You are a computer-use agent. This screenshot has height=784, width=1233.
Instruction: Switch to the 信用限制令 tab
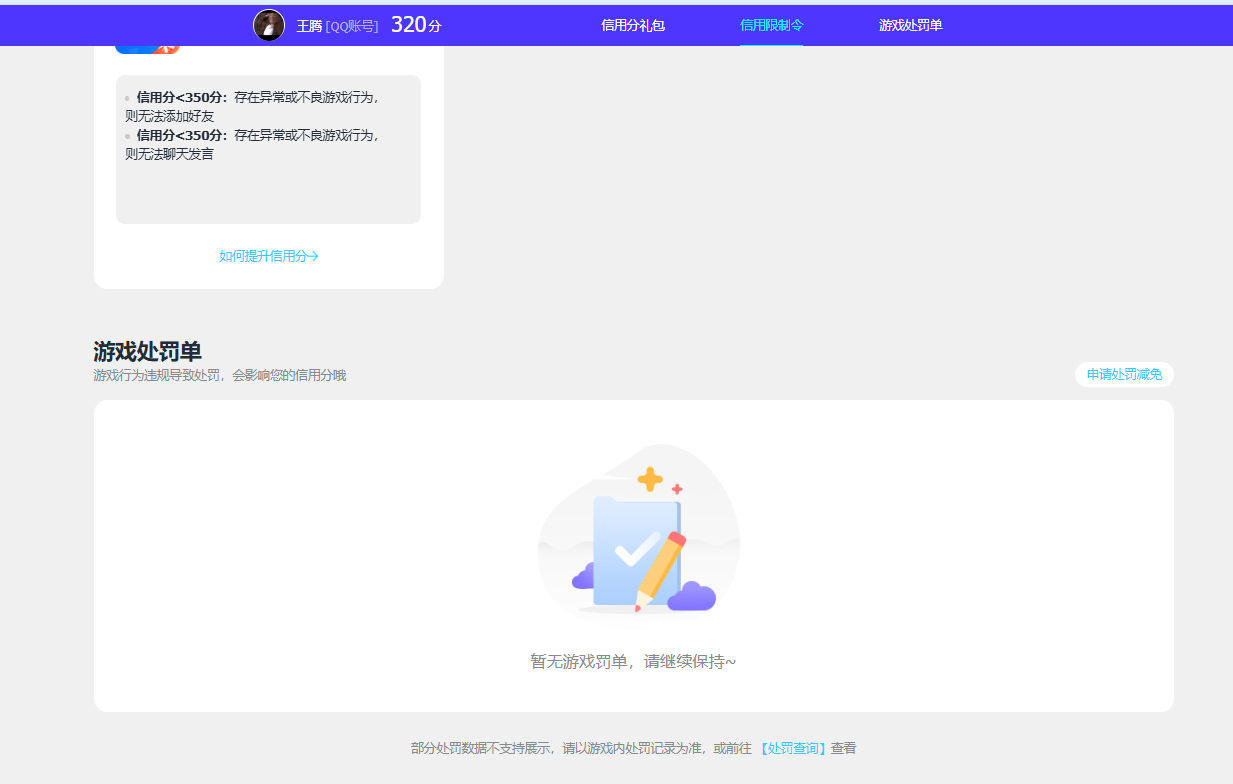tap(771, 25)
